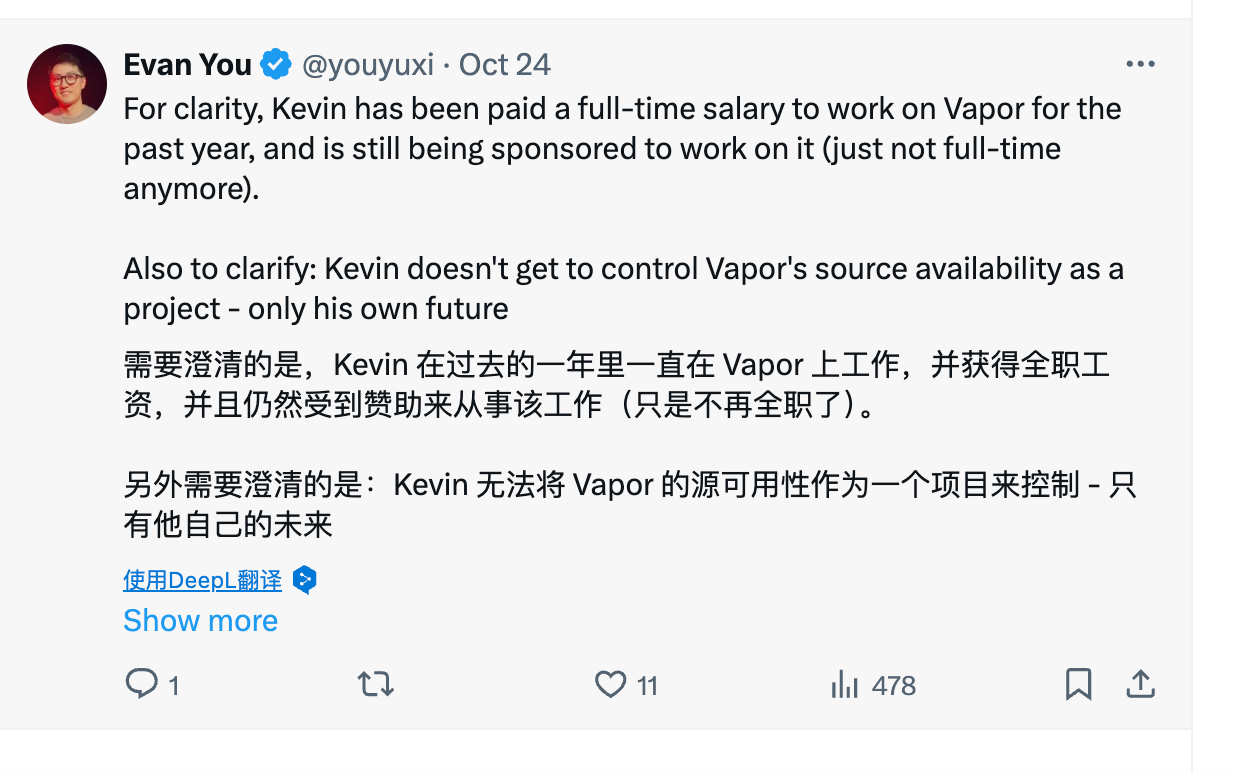This screenshot has width=1236, height=774.
Task: Click the @youyuxi handle
Action: click(x=370, y=63)
